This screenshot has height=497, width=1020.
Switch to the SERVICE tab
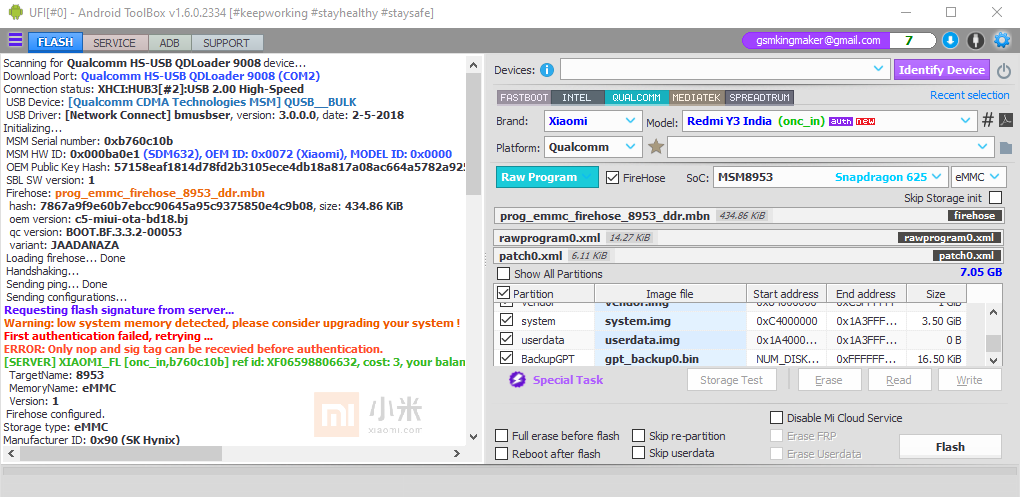114,43
